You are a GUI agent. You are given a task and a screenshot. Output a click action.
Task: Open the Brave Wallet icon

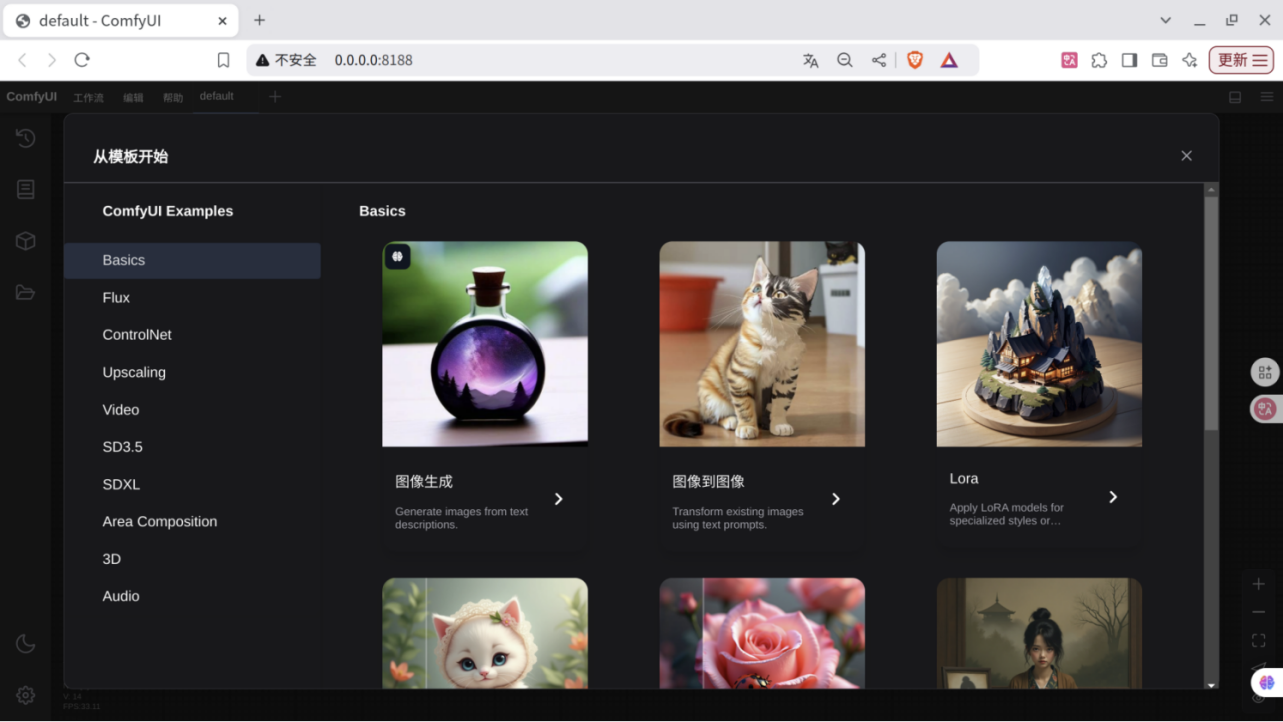click(x=1159, y=60)
